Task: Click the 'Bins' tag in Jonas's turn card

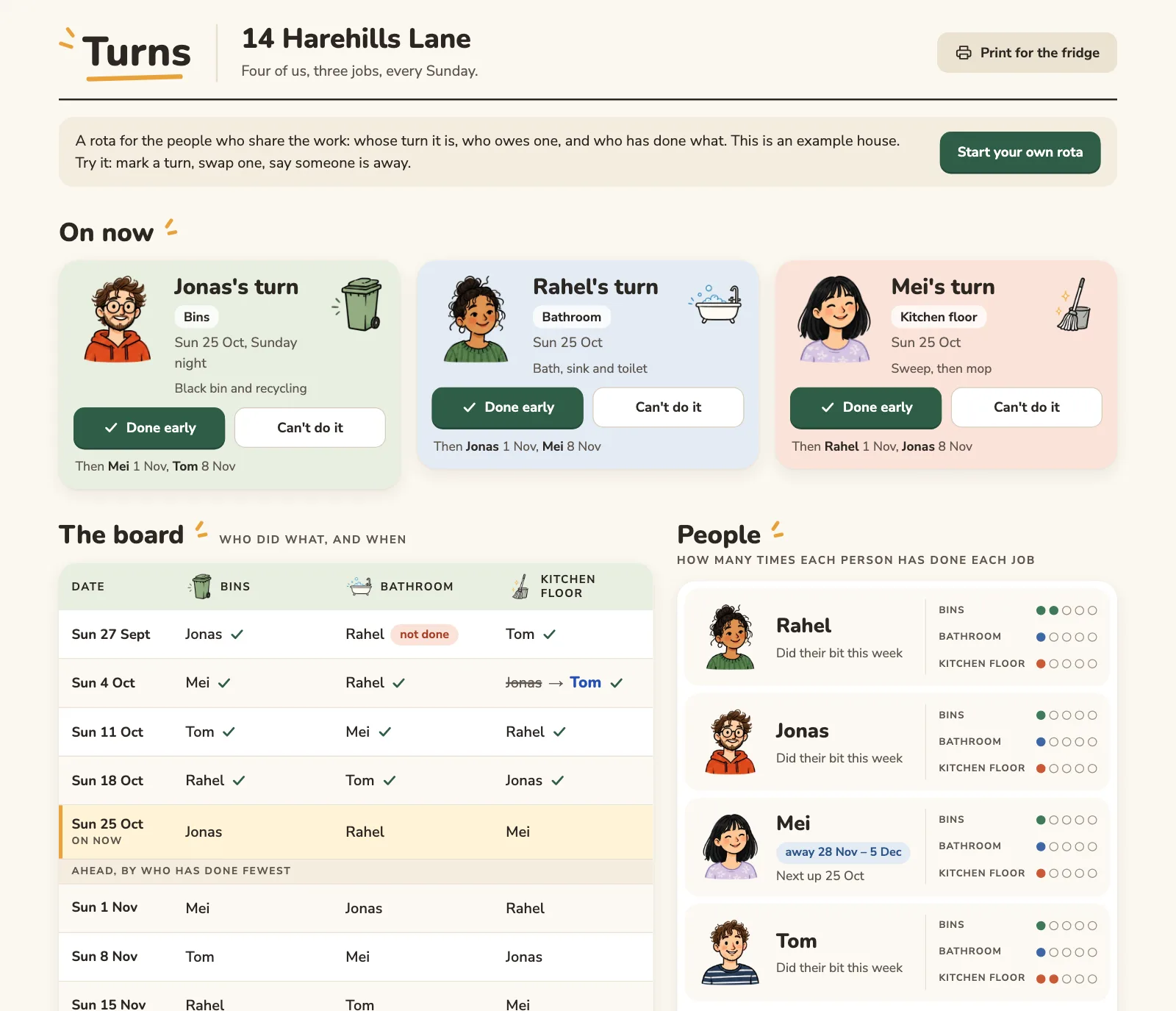Action: (x=196, y=317)
